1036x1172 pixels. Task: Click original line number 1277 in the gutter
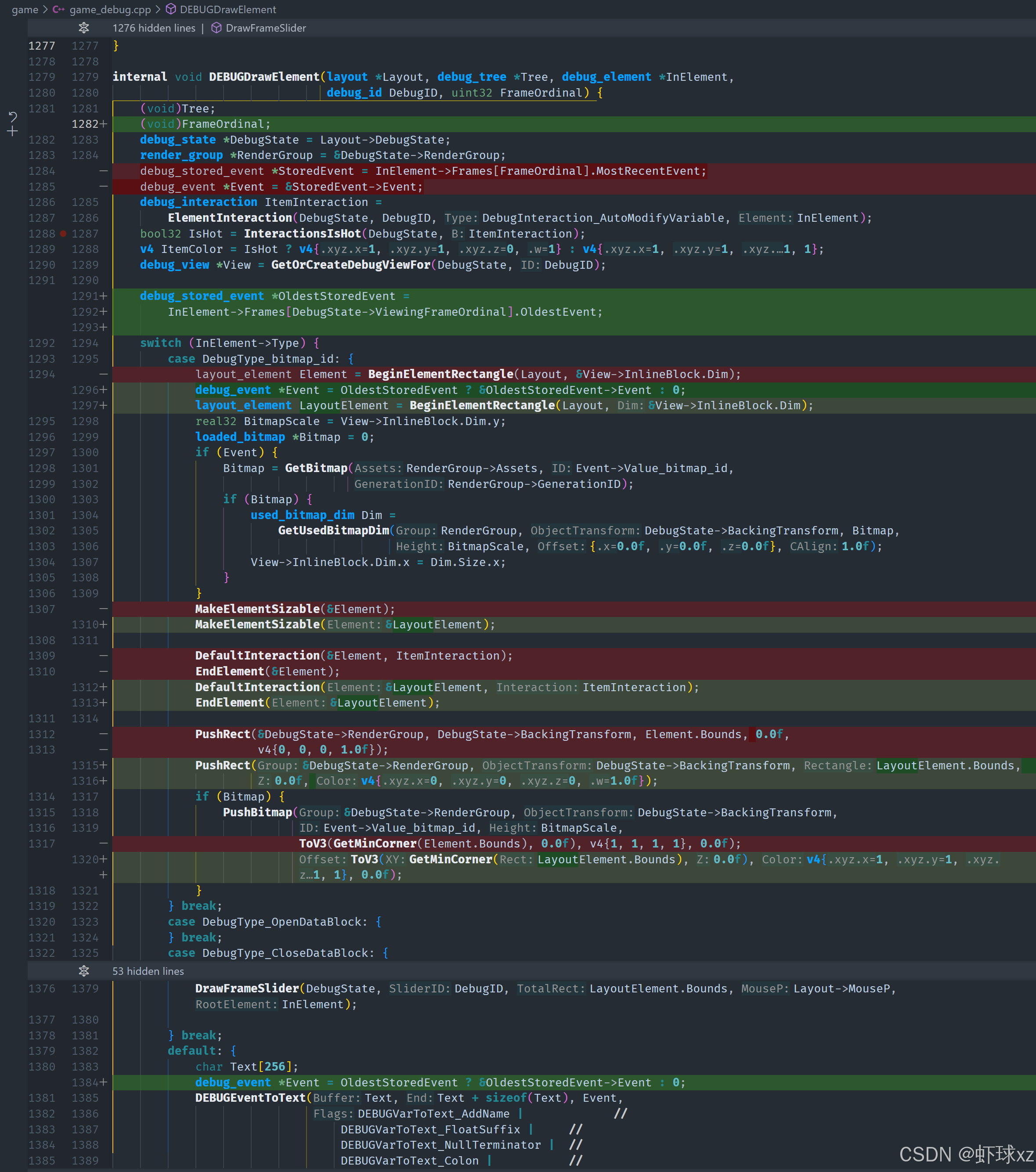pos(42,46)
